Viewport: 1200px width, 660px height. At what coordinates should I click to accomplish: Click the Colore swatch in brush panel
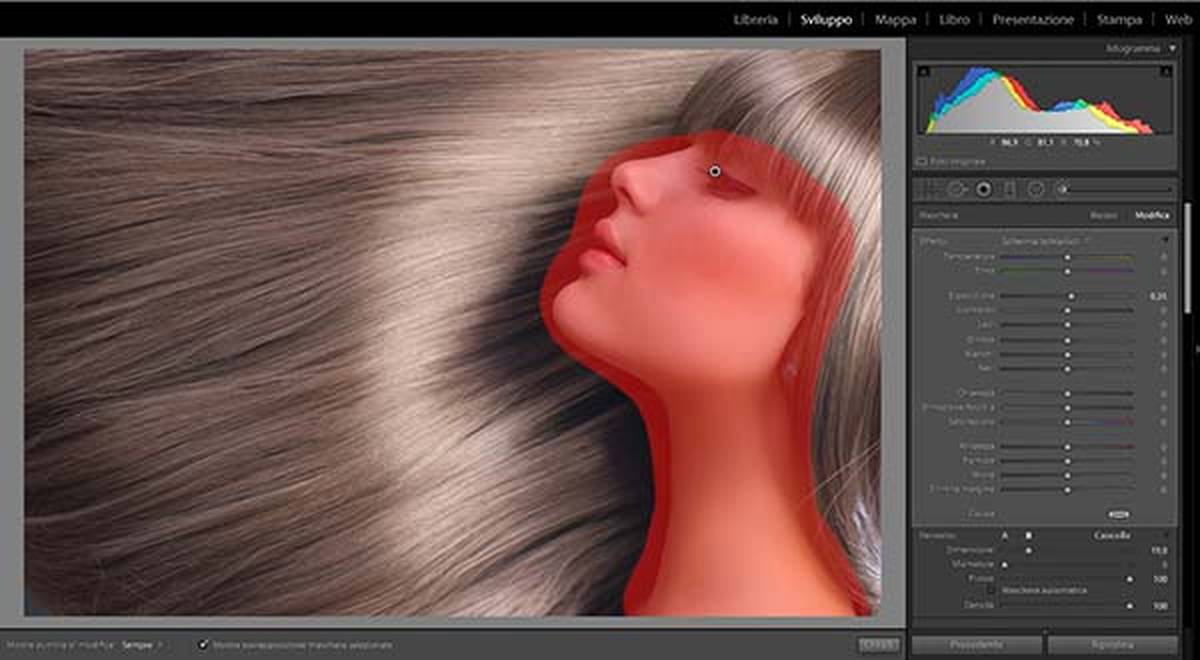[x=1118, y=514]
